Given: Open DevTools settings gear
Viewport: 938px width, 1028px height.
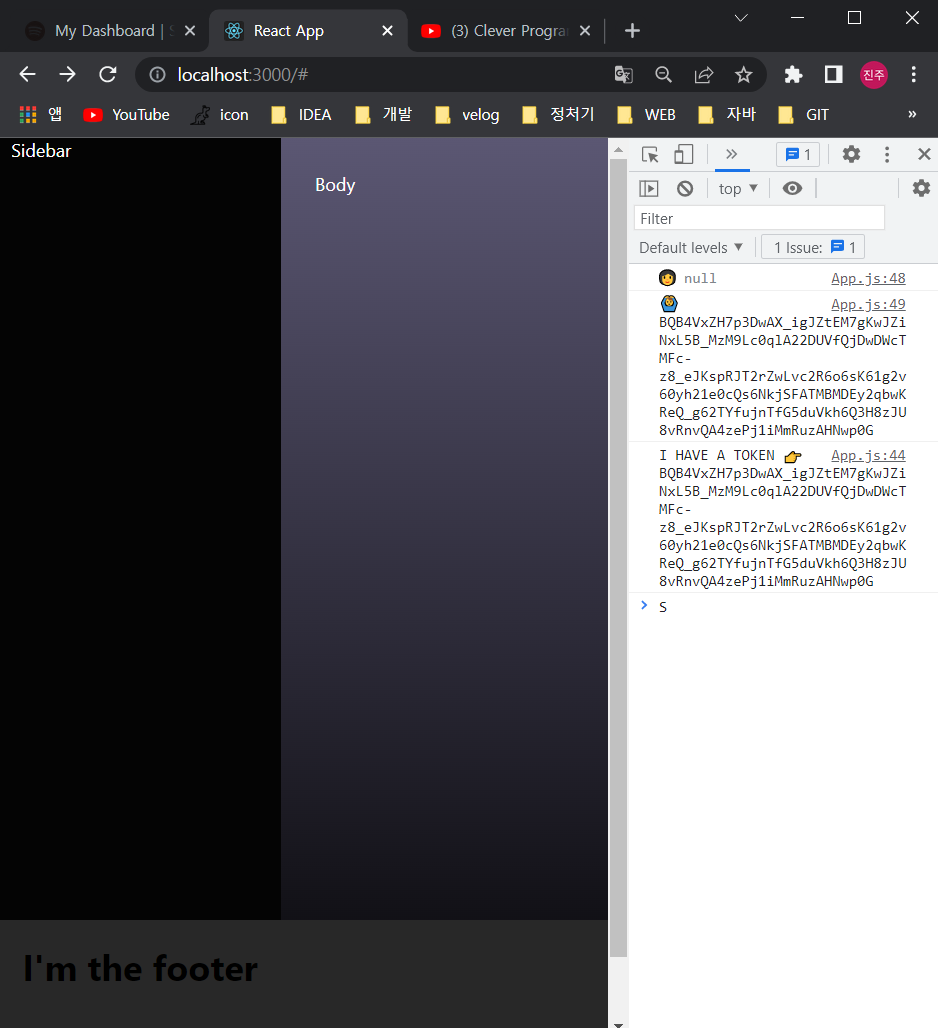Looking at the screenshot, I should tap(851, 154).
